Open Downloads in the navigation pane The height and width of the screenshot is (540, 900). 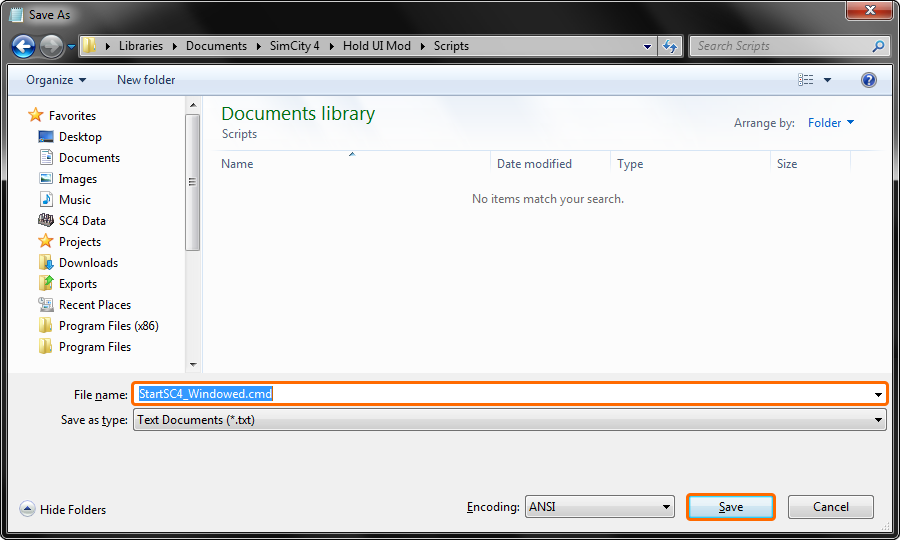coord(88,263)
